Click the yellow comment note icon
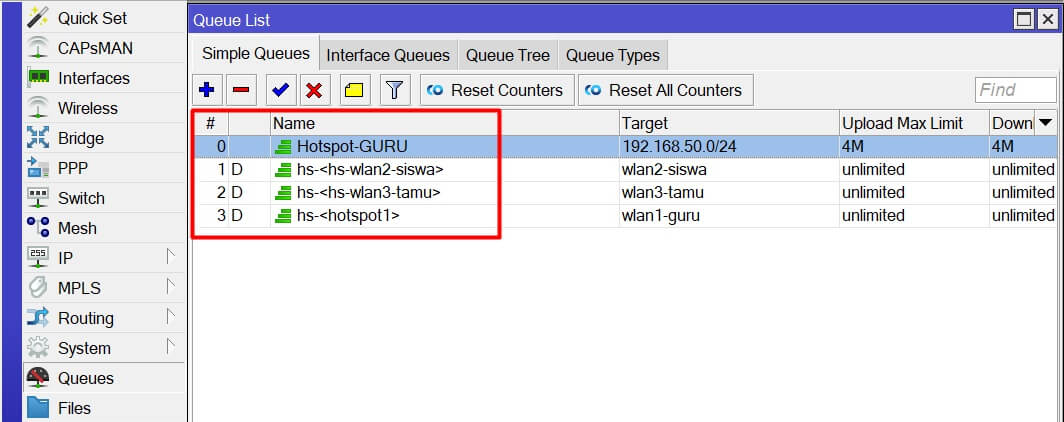 coord(354,90)
